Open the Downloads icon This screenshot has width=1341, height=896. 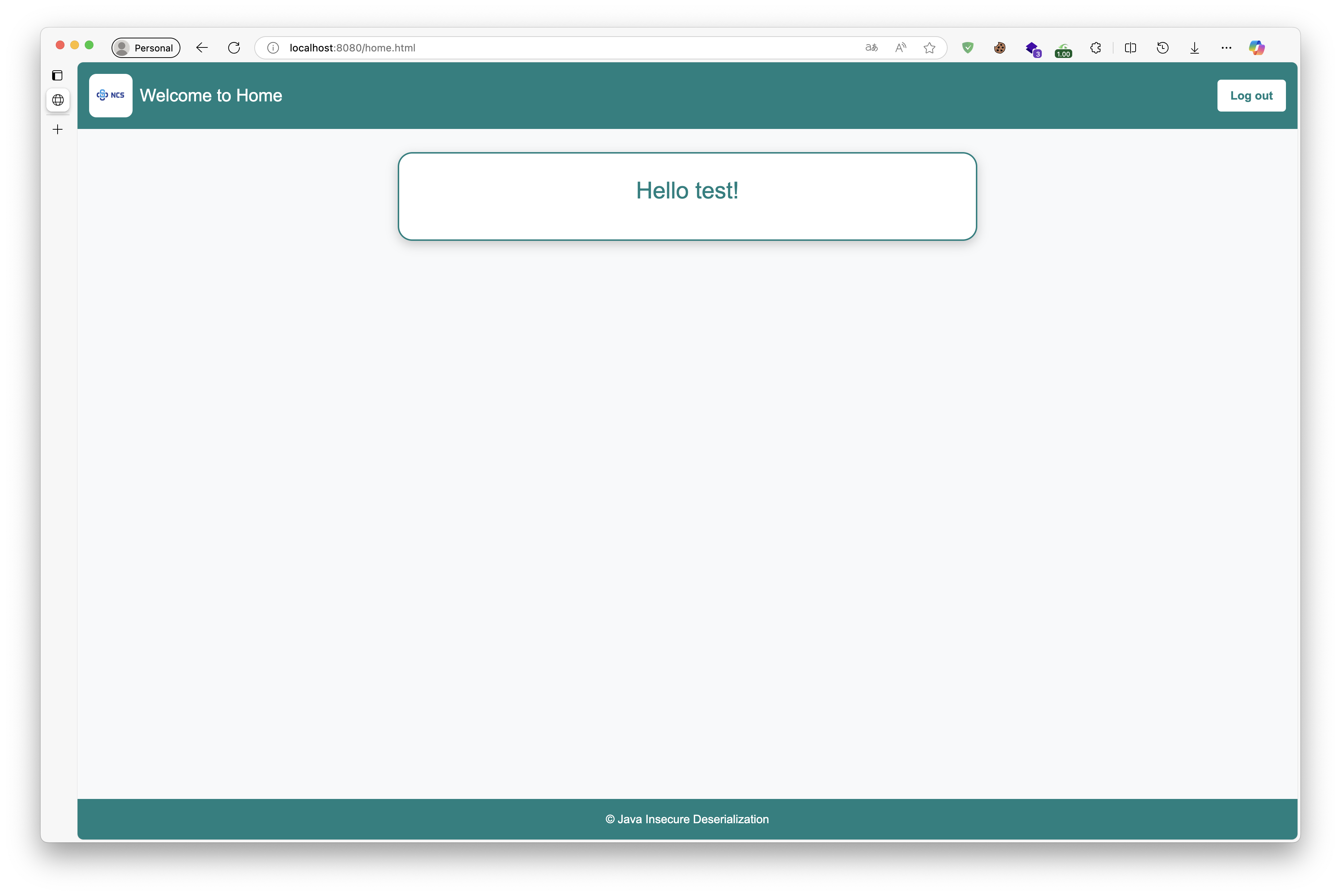[x=1194, y=47]
